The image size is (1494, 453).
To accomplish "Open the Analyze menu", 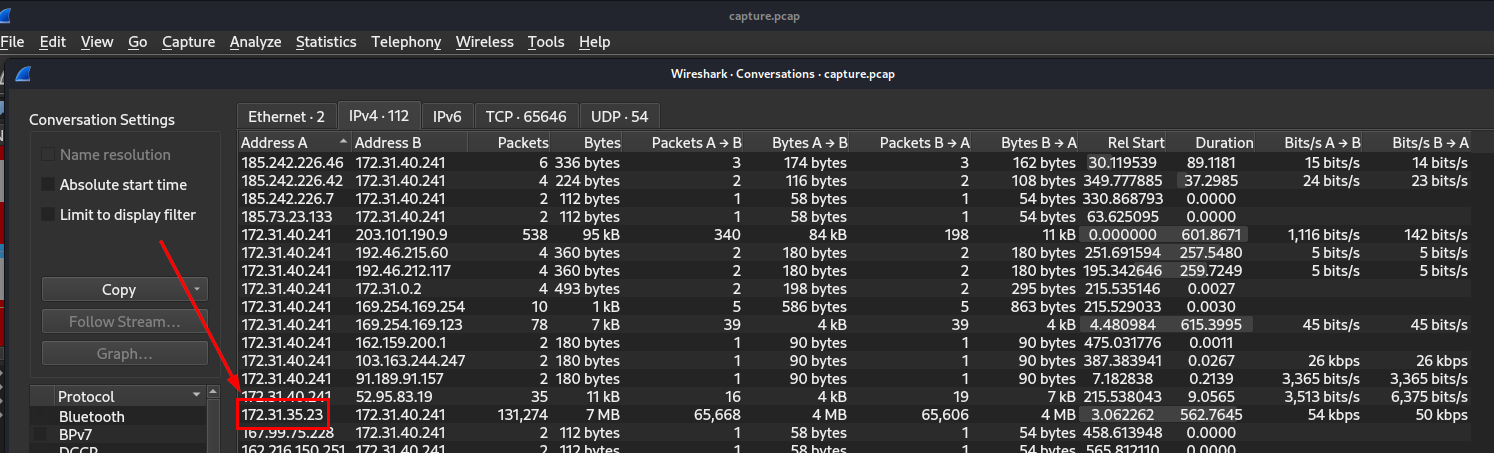I will (x=255, y=42).
